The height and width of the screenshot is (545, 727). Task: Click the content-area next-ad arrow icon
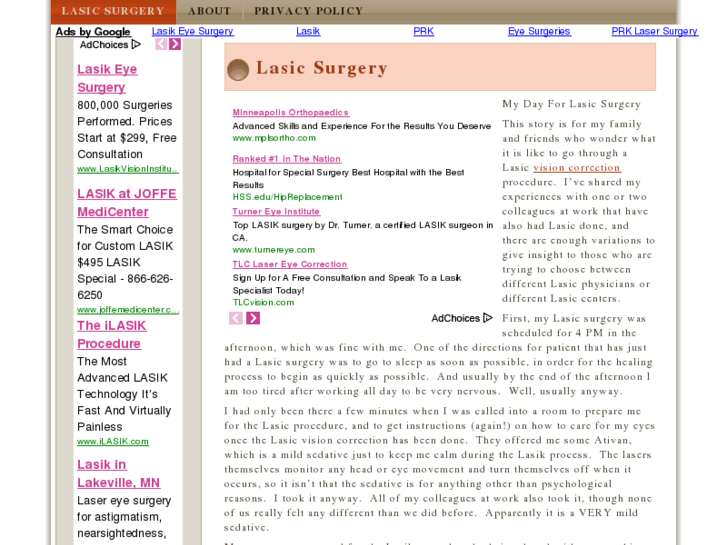[253, 318]
